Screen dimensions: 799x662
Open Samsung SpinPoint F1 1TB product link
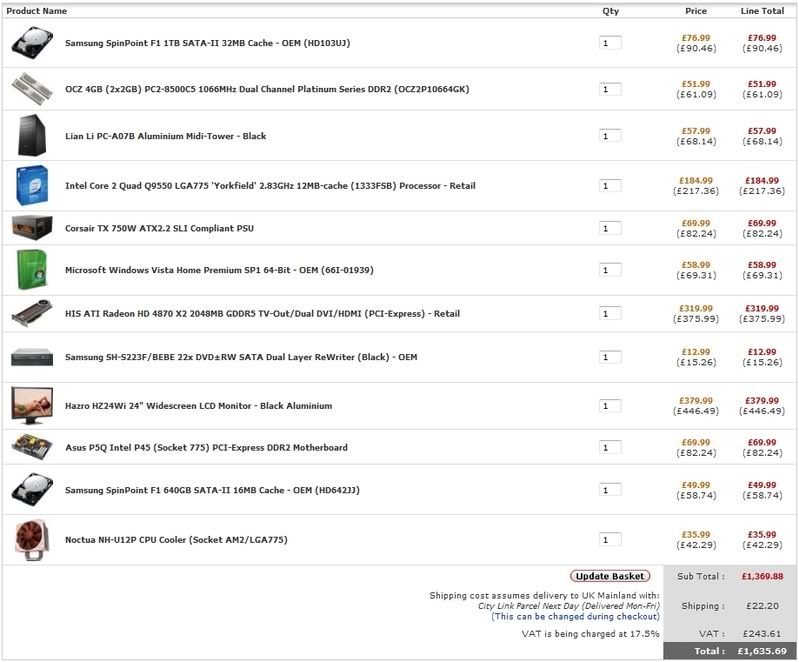(207, 43)
